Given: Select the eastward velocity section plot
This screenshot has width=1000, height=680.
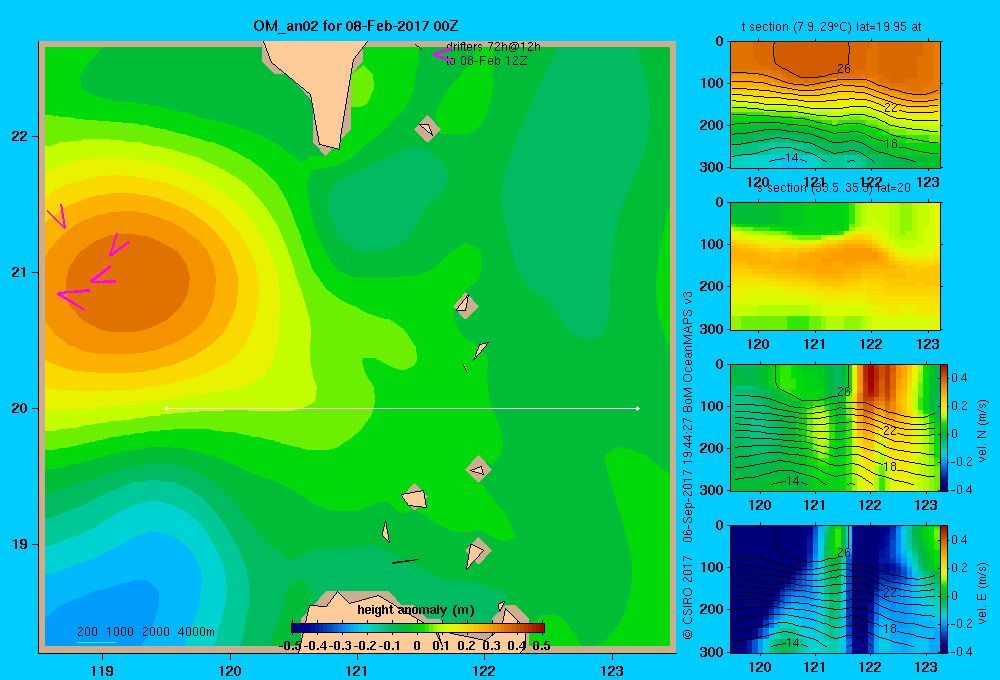Looking at the screenshot, I should click(835, 589).
